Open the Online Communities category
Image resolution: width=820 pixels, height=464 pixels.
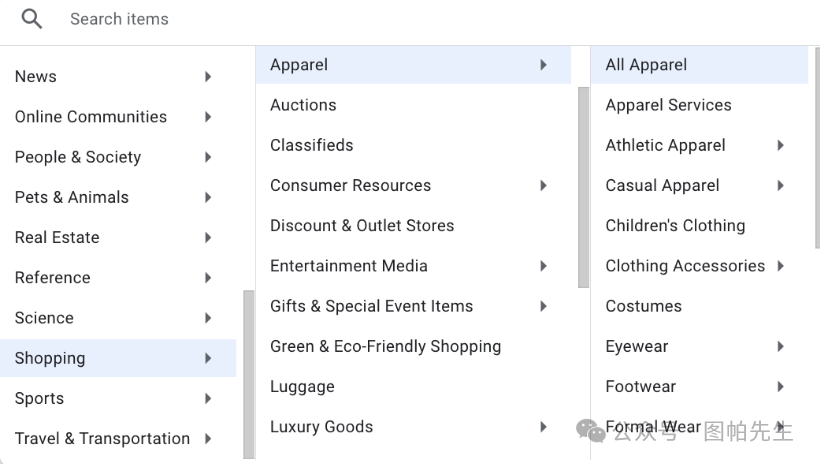tap(91, 117)
